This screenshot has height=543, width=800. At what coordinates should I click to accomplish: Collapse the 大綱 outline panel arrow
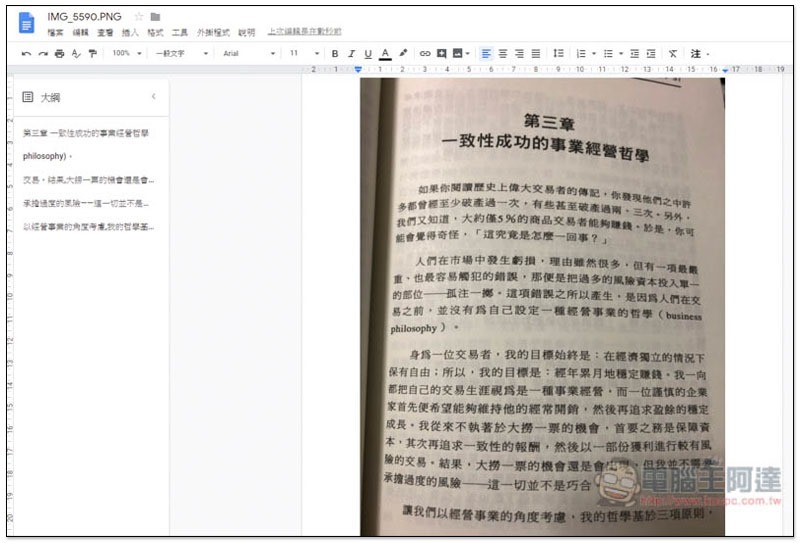[153, 97]
